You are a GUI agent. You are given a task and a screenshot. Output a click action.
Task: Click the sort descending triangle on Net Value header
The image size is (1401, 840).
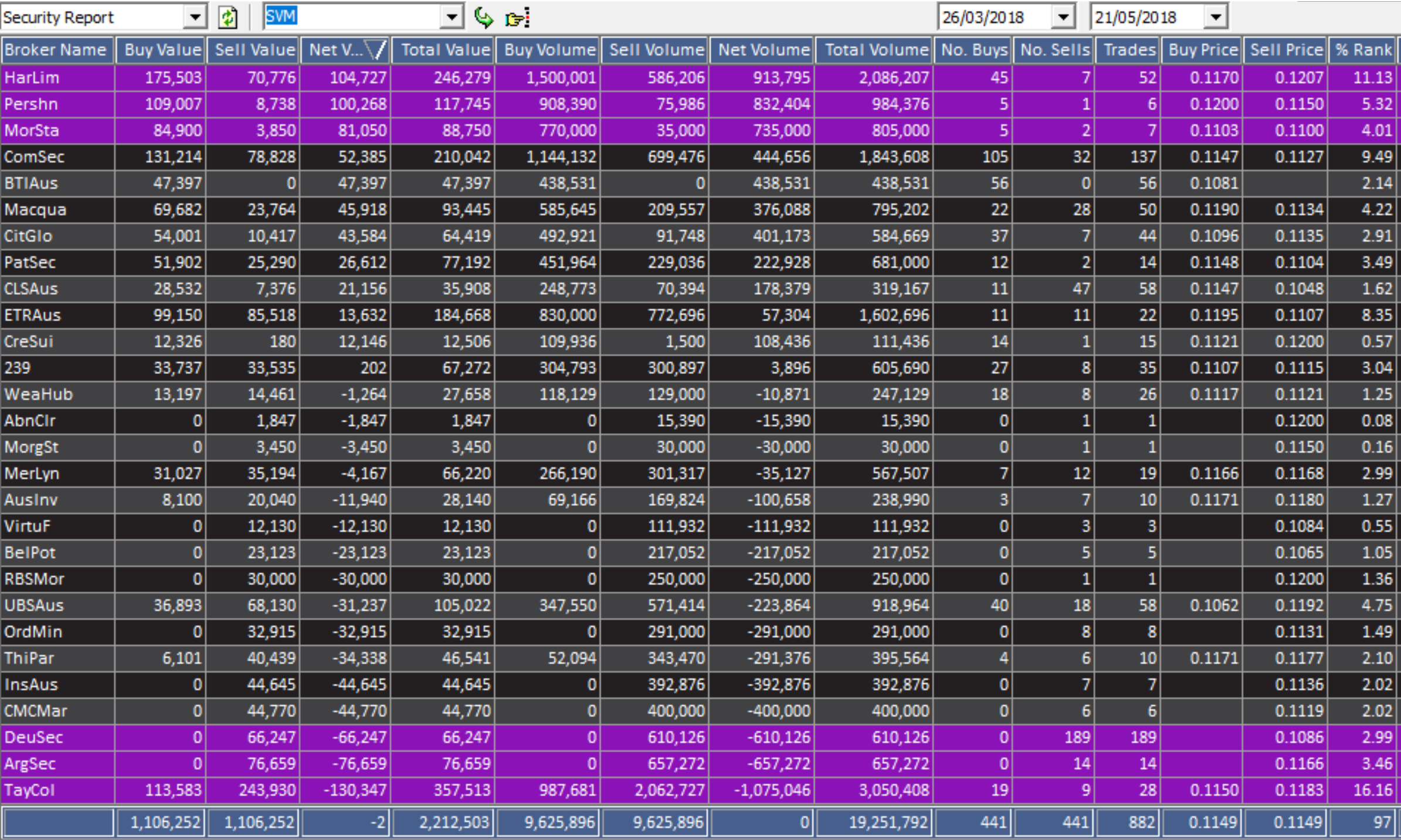pos(375,50)
